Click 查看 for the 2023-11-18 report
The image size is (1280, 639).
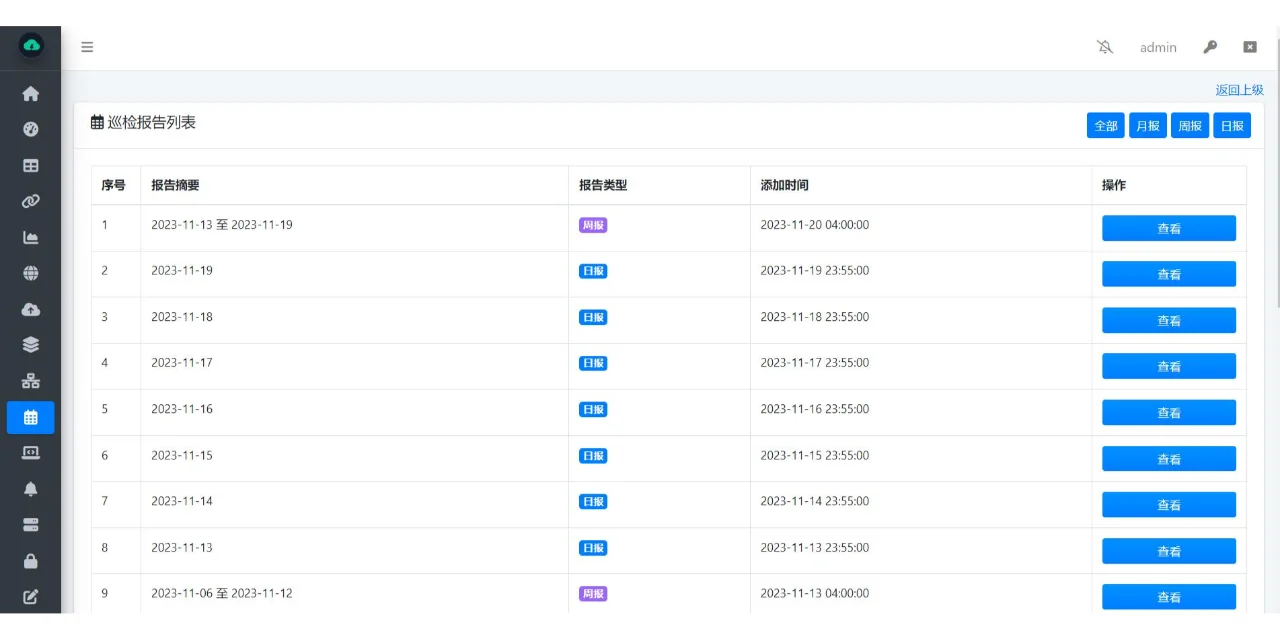pyautogui.click(x=1169, y=320)
